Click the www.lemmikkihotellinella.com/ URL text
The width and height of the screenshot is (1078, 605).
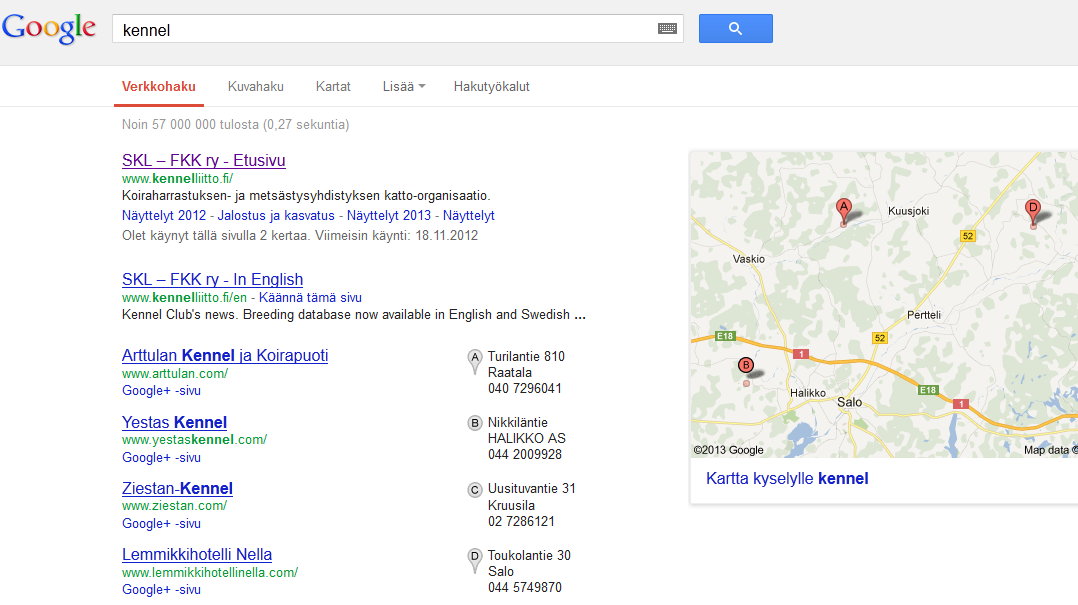(x=210, y=572)
